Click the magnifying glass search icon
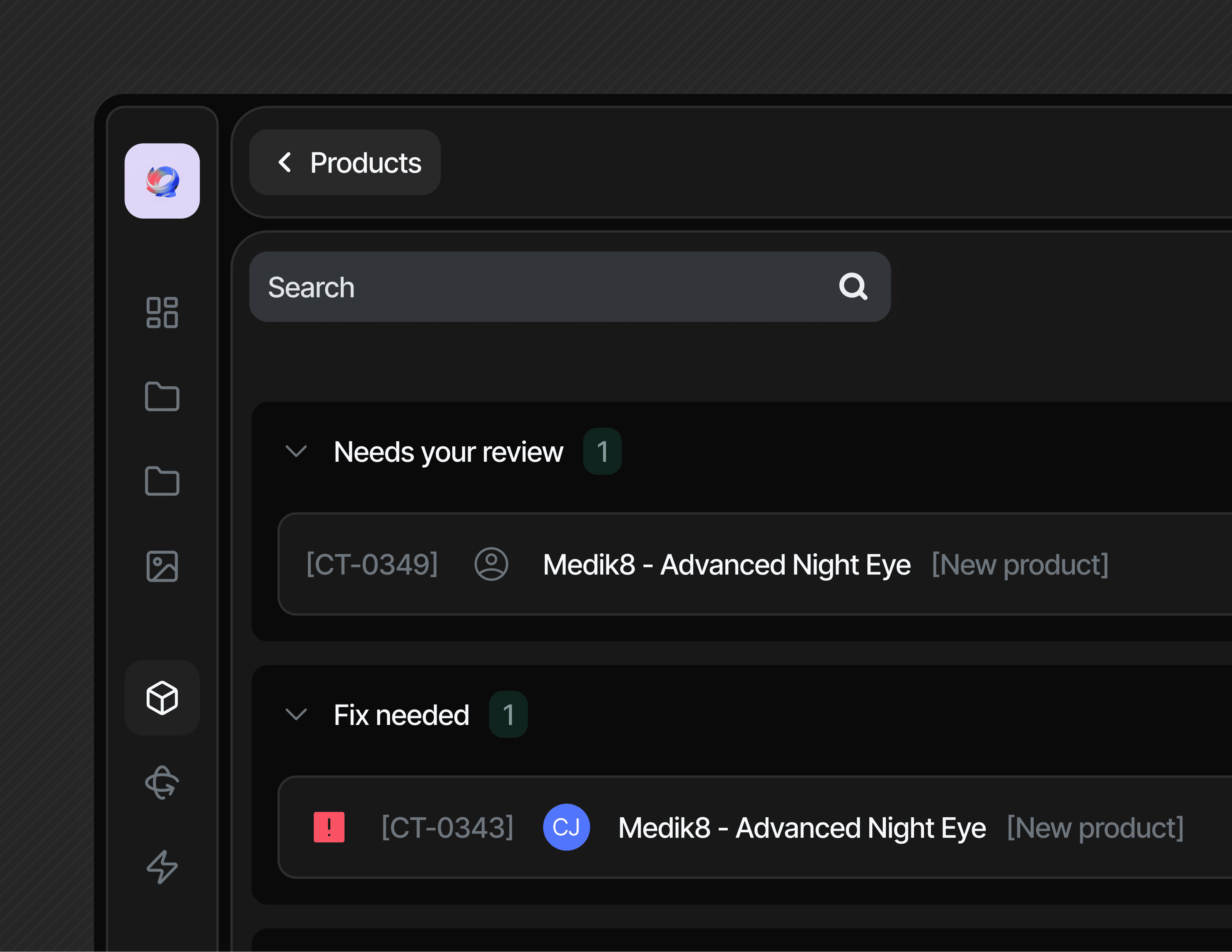Image resolution: width=1232 pixels, height=952 pixels. pos(852,287)
